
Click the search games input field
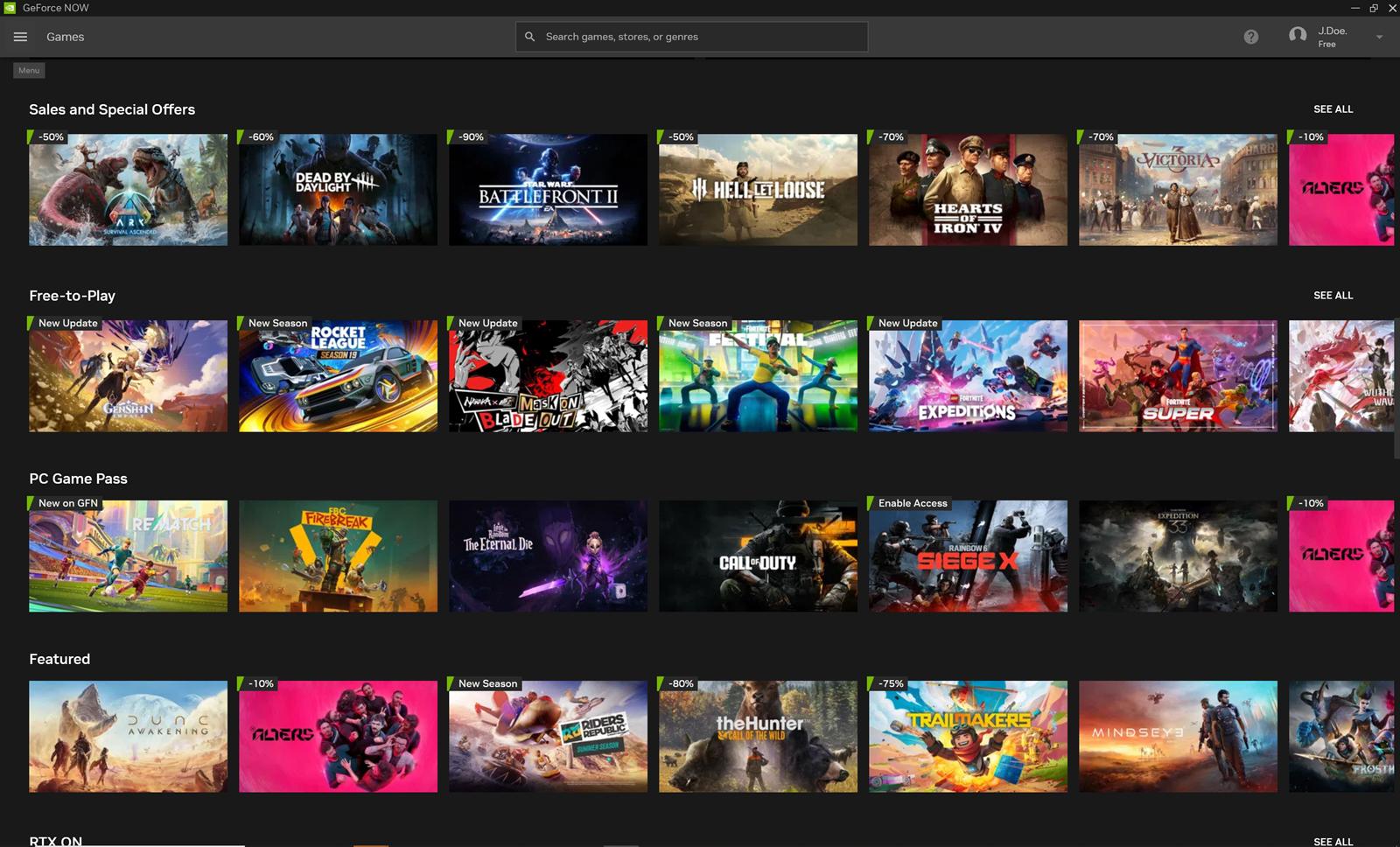pyautogui.click(x=691, y=37)
